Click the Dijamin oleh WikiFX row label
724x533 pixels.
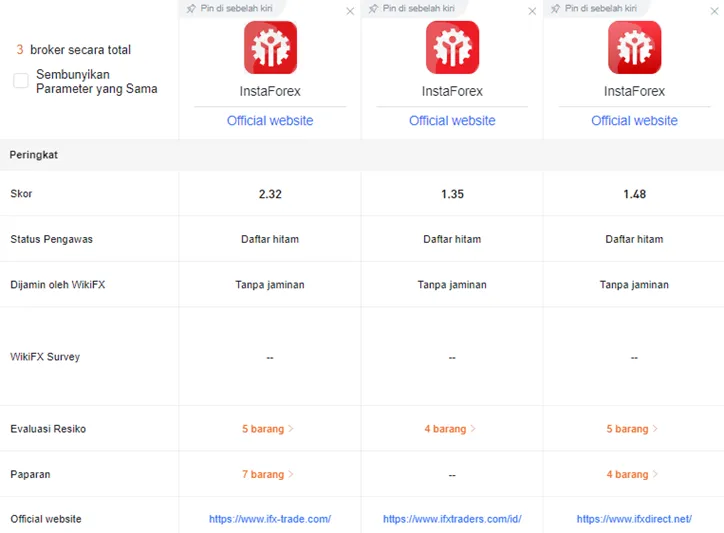click(58, 285)
